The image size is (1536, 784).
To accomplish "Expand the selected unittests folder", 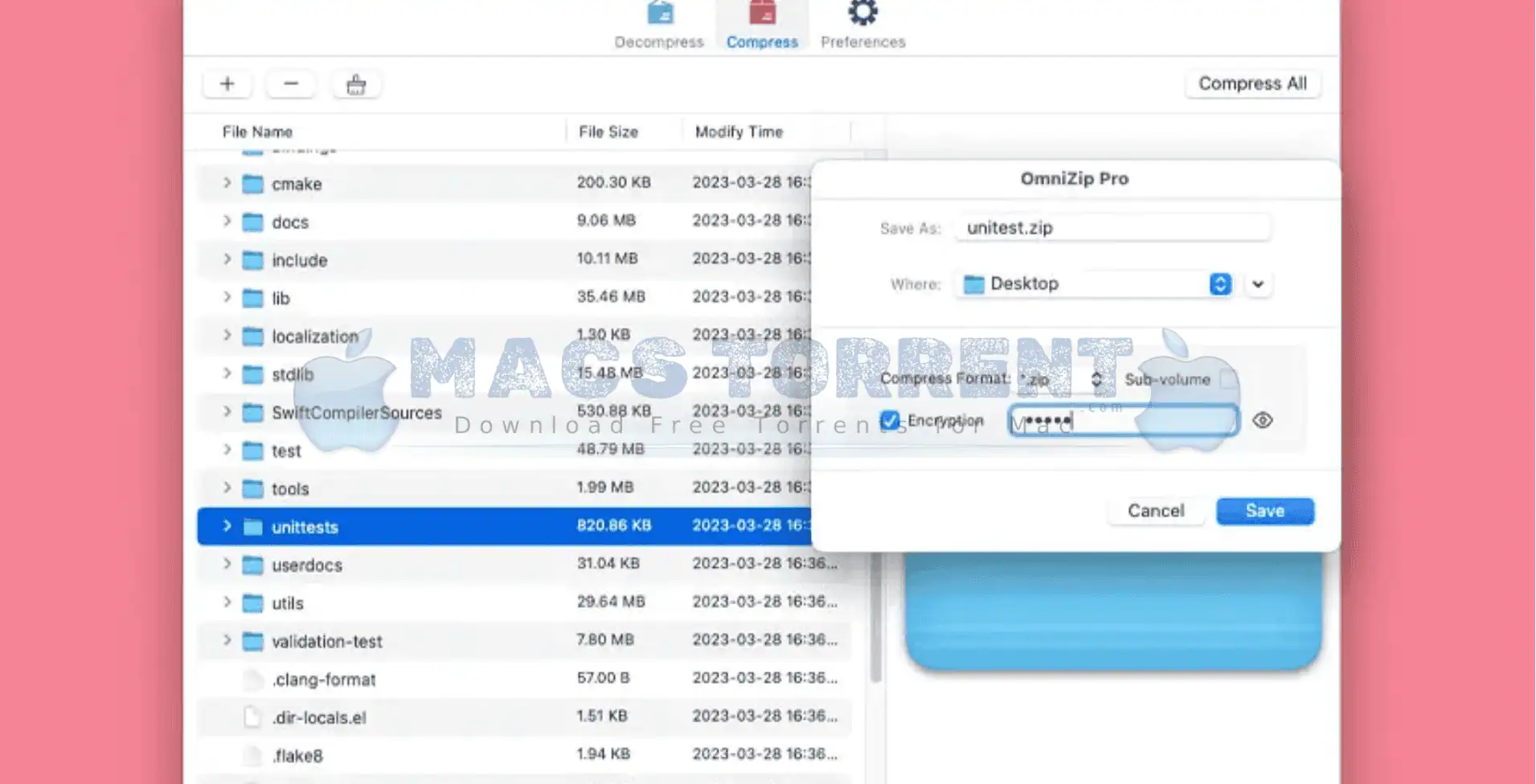I will coord(227,526).
